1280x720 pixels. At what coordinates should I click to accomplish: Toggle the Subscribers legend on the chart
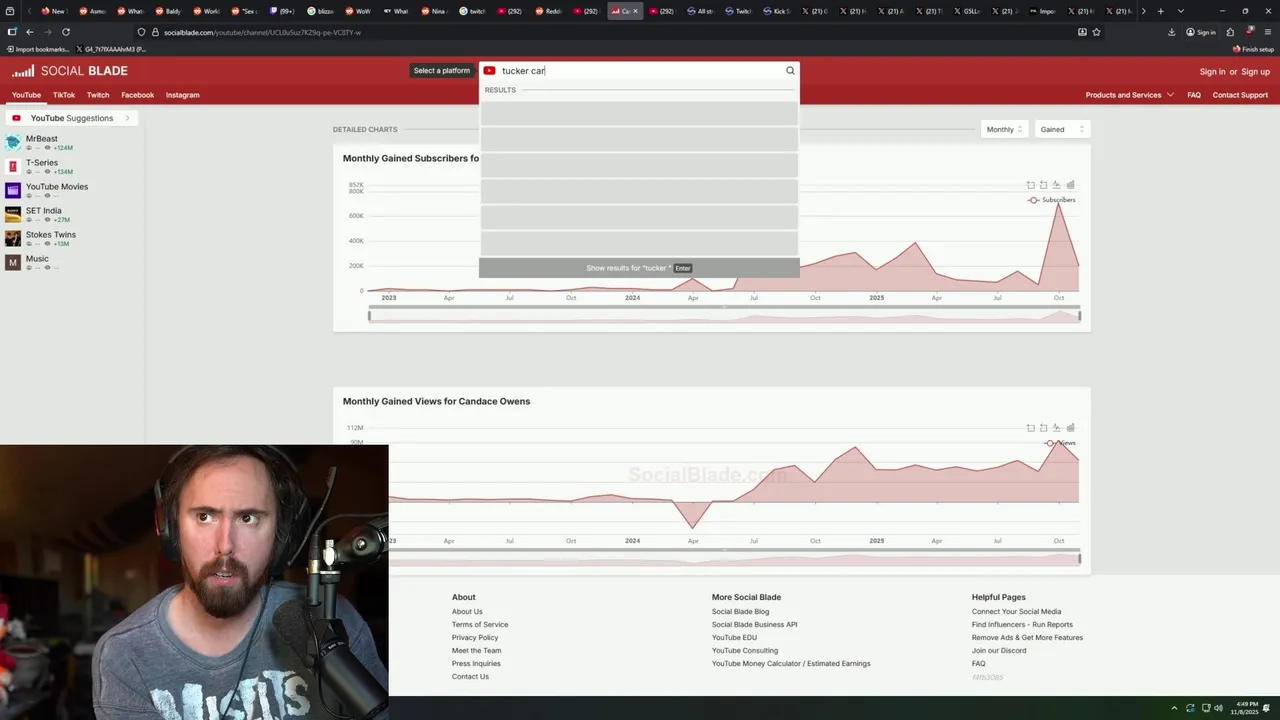(1052, 200)
